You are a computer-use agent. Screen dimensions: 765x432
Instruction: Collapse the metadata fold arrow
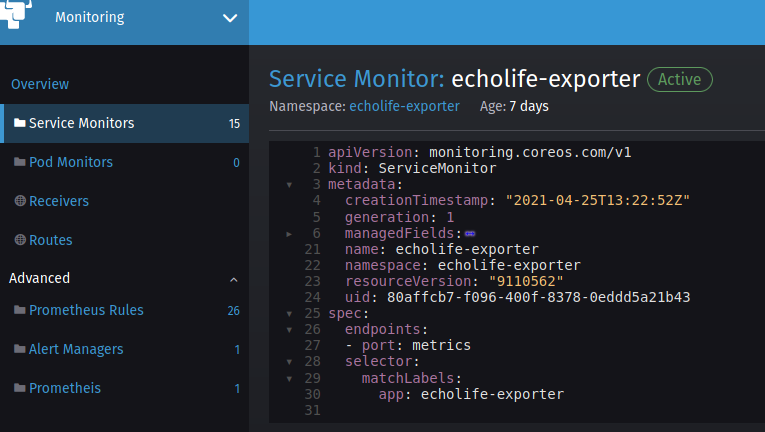tap(289, 185)
